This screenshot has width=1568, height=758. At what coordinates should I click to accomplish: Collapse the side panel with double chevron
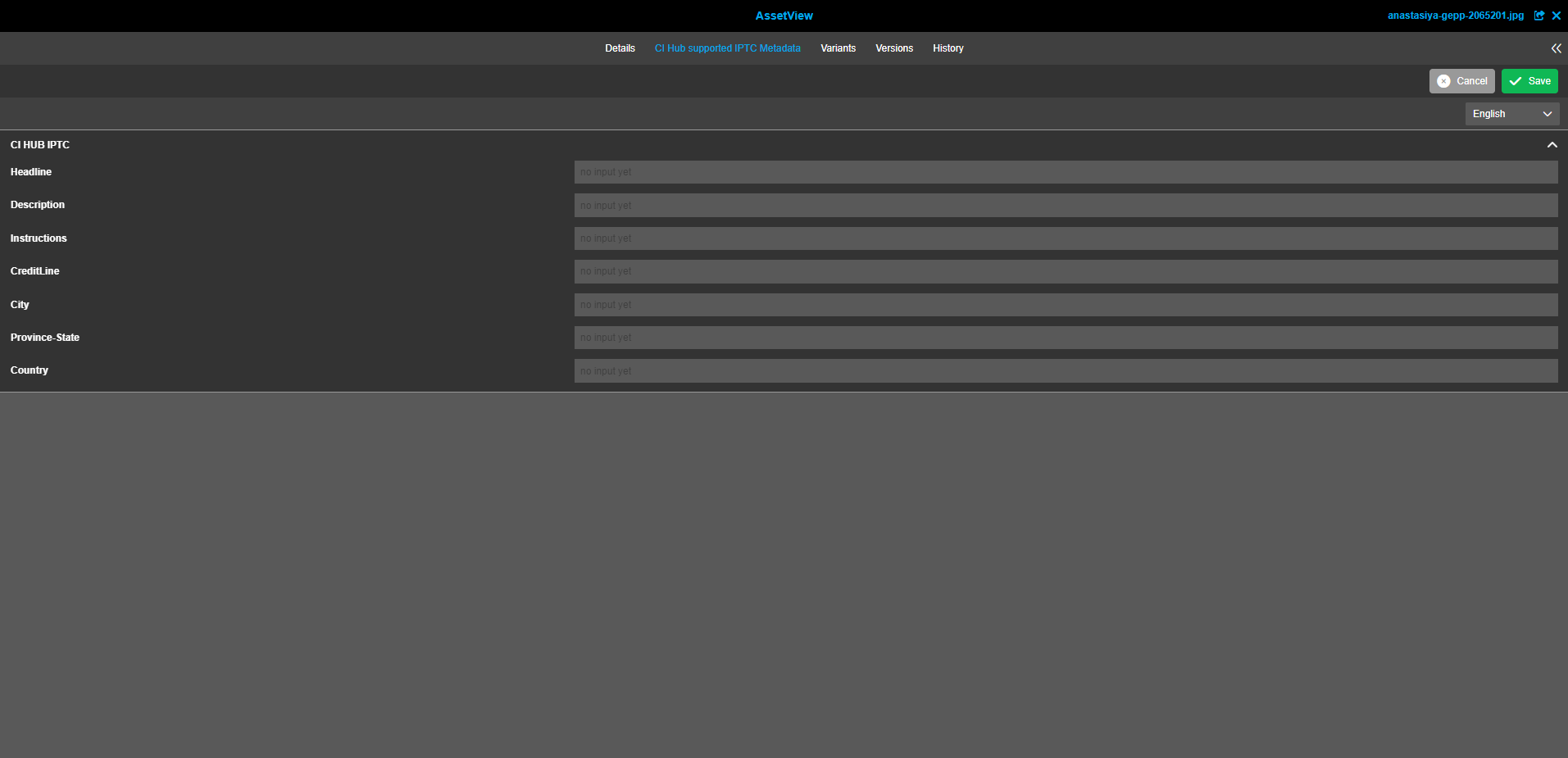pyautogui.click(x=1556, y=48)
